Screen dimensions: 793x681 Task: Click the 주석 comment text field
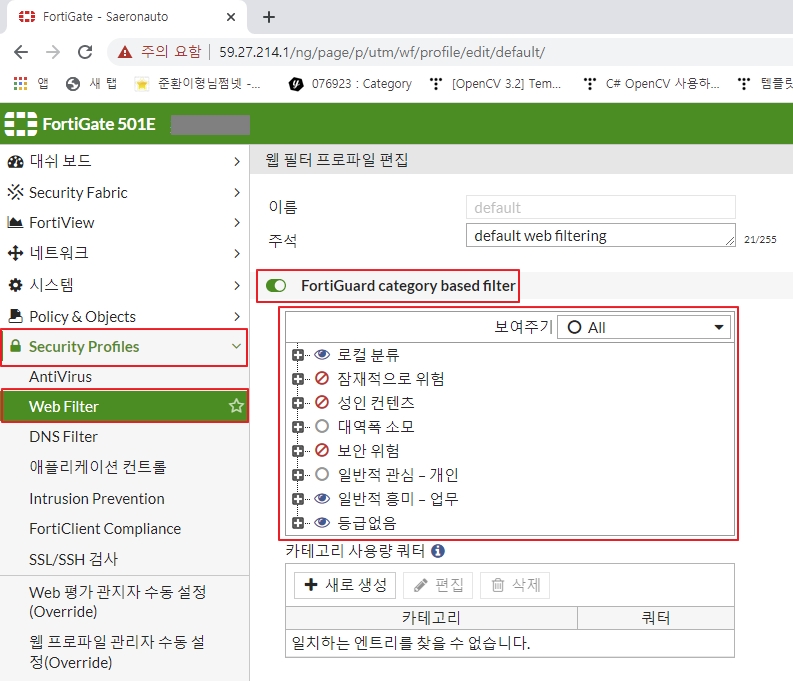(601, 236)
